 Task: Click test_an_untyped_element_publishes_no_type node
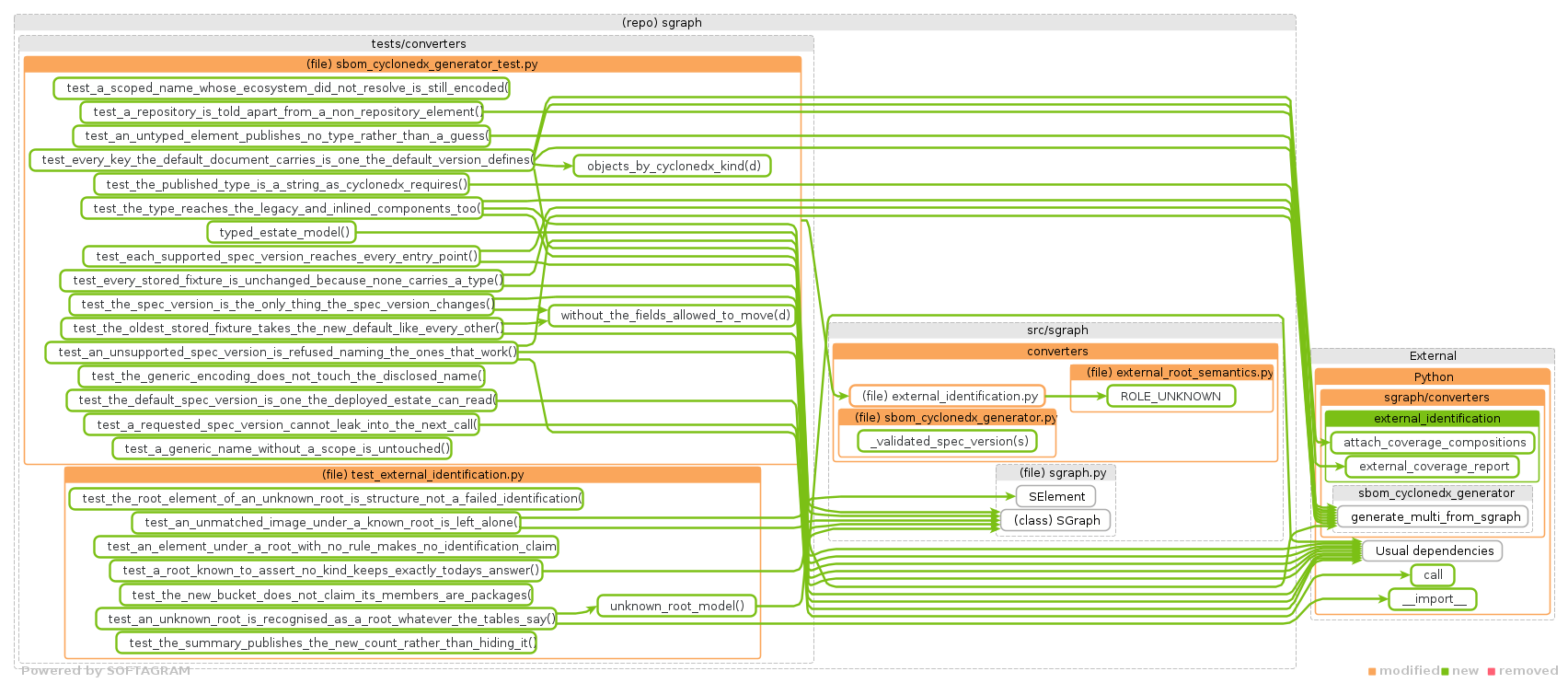282,135
